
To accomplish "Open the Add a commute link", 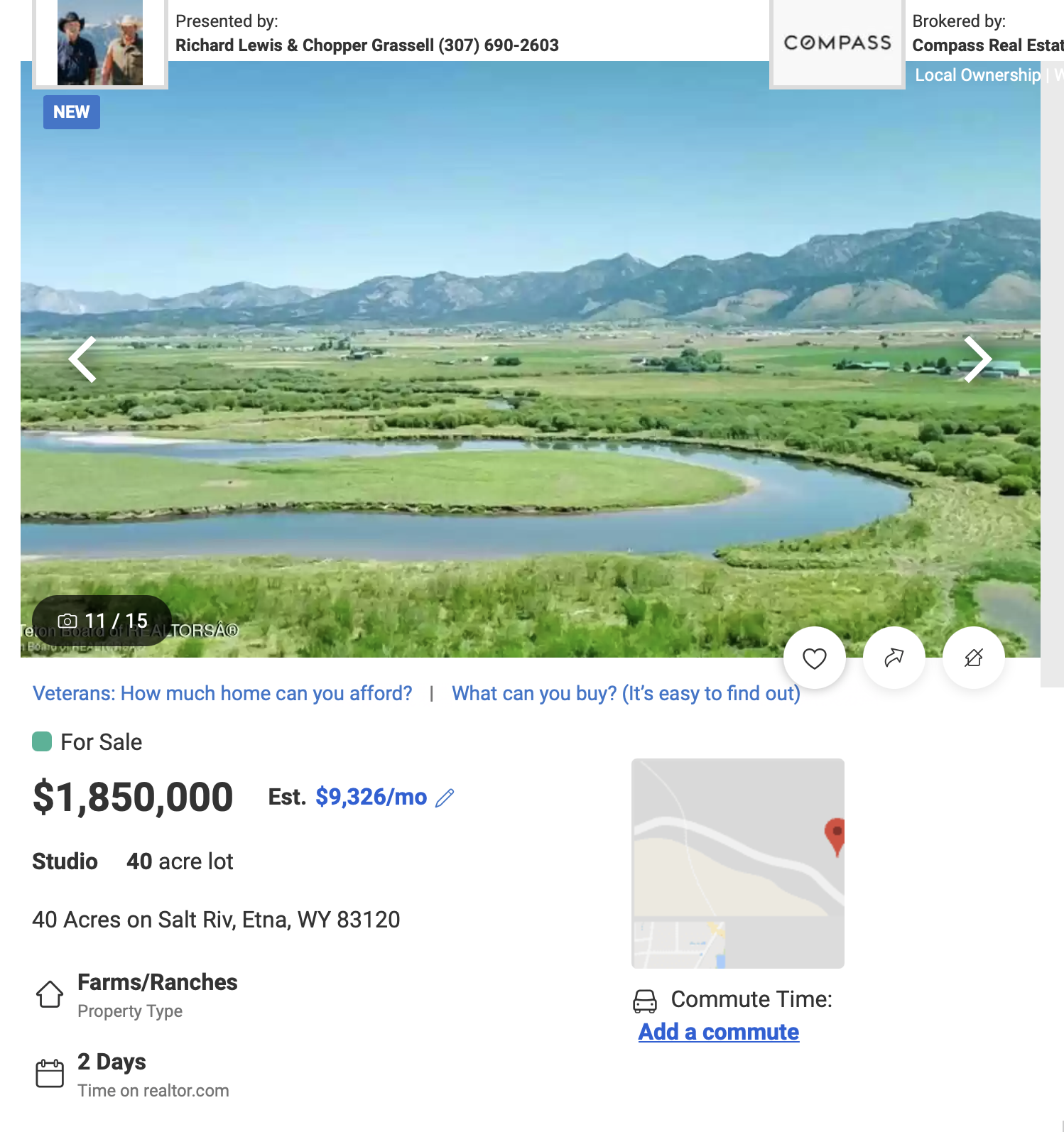I will (718, 1032).
